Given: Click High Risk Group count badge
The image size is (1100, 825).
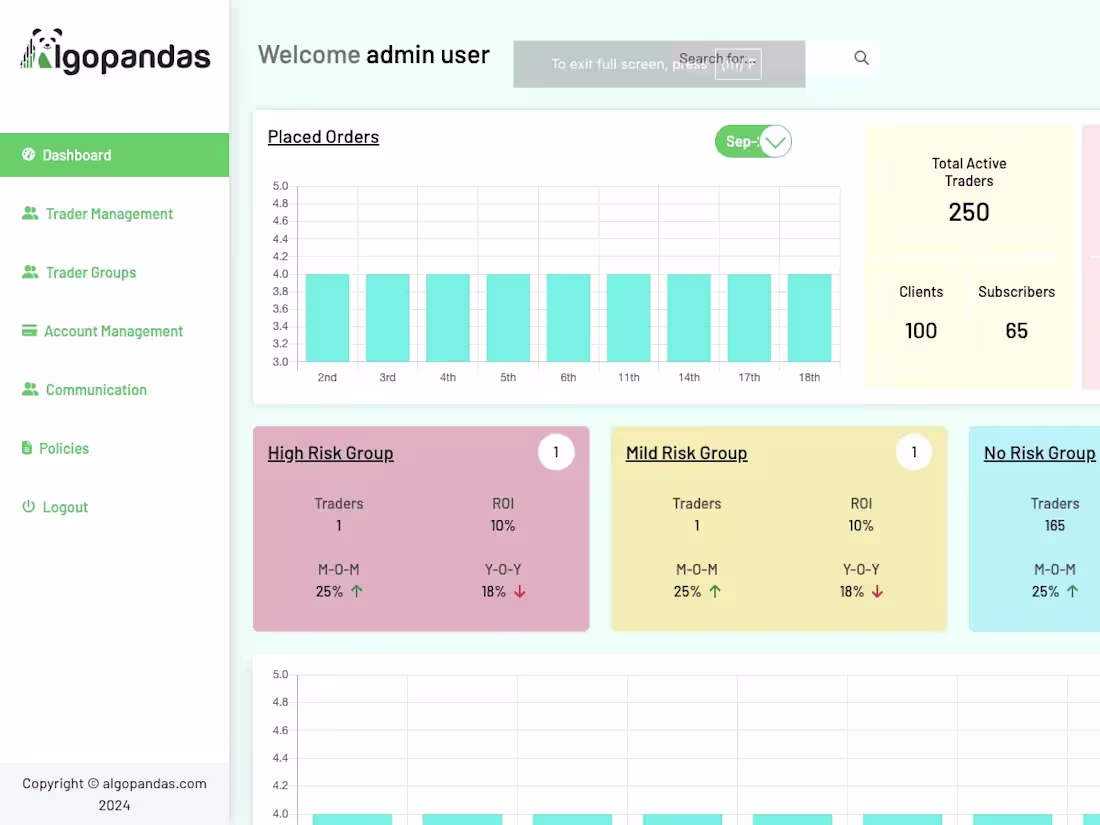Looking at the screenshot, I should coord(556,452).
